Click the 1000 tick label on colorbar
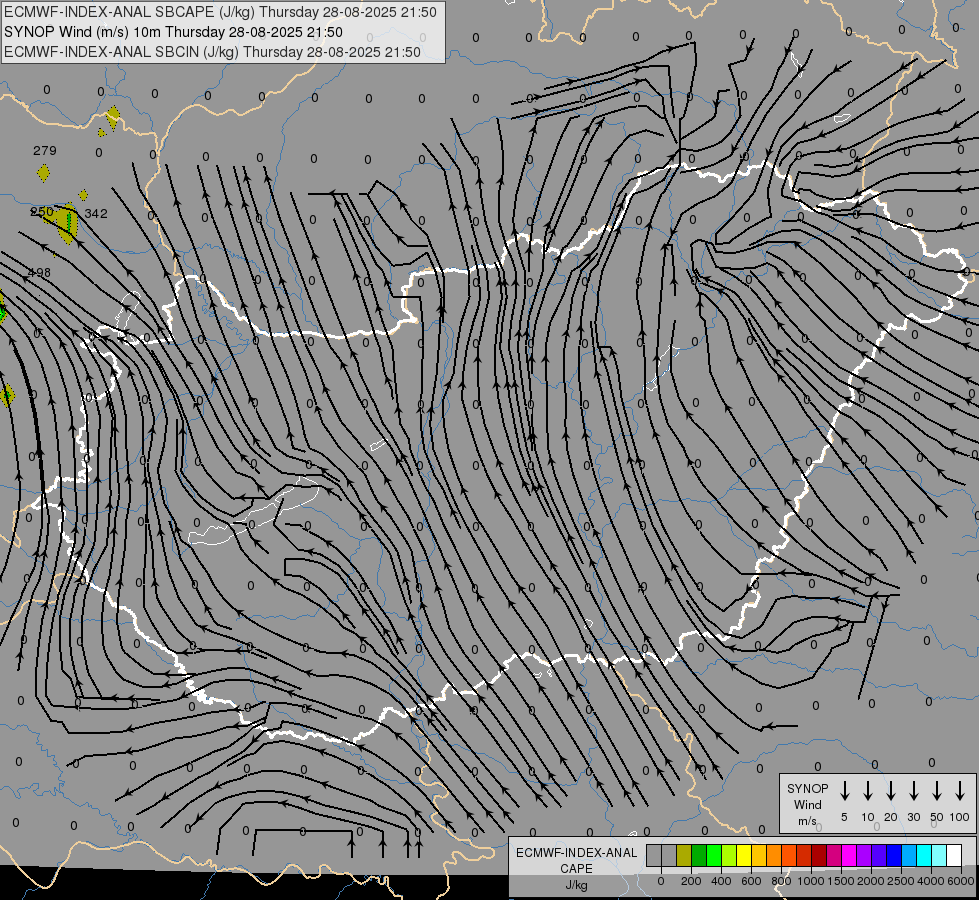 [810, 881]
